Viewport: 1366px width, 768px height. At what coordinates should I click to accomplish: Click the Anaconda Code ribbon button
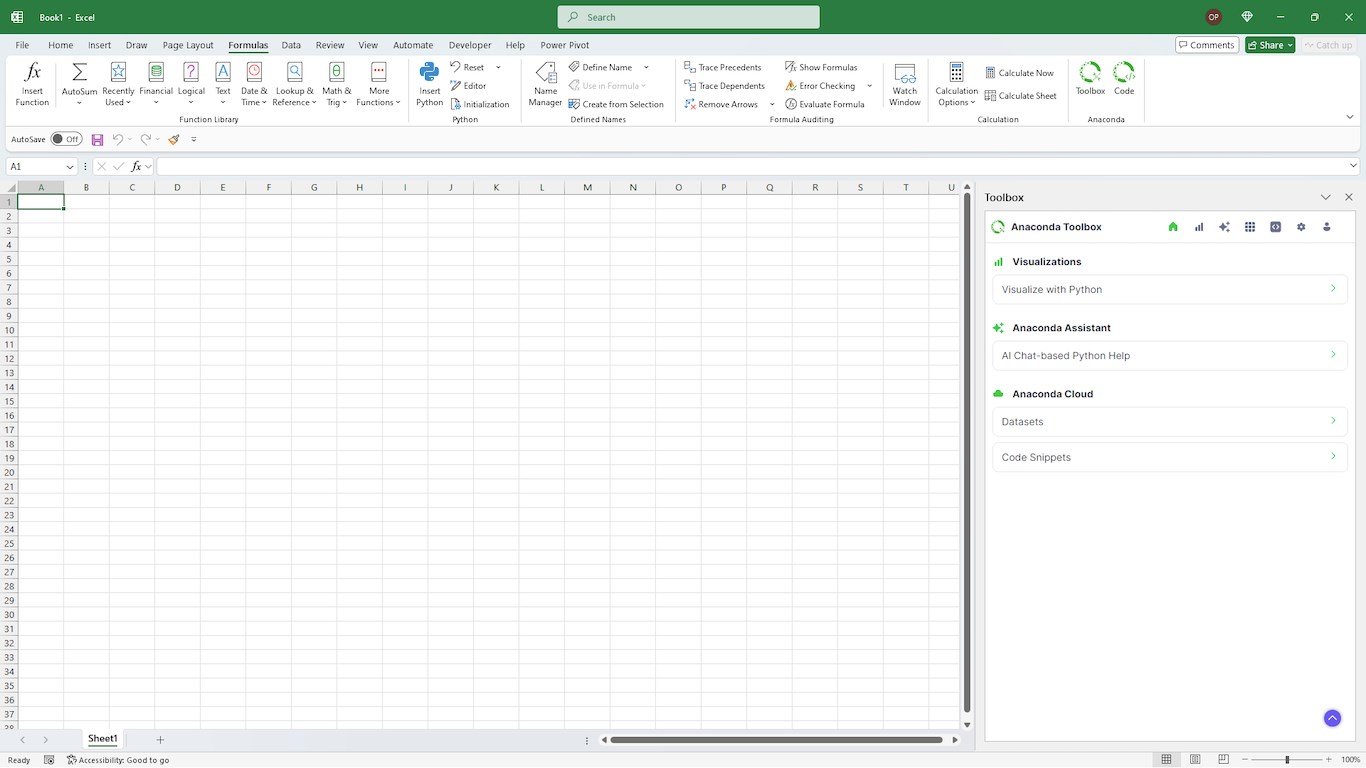[x=1124, y=78]
